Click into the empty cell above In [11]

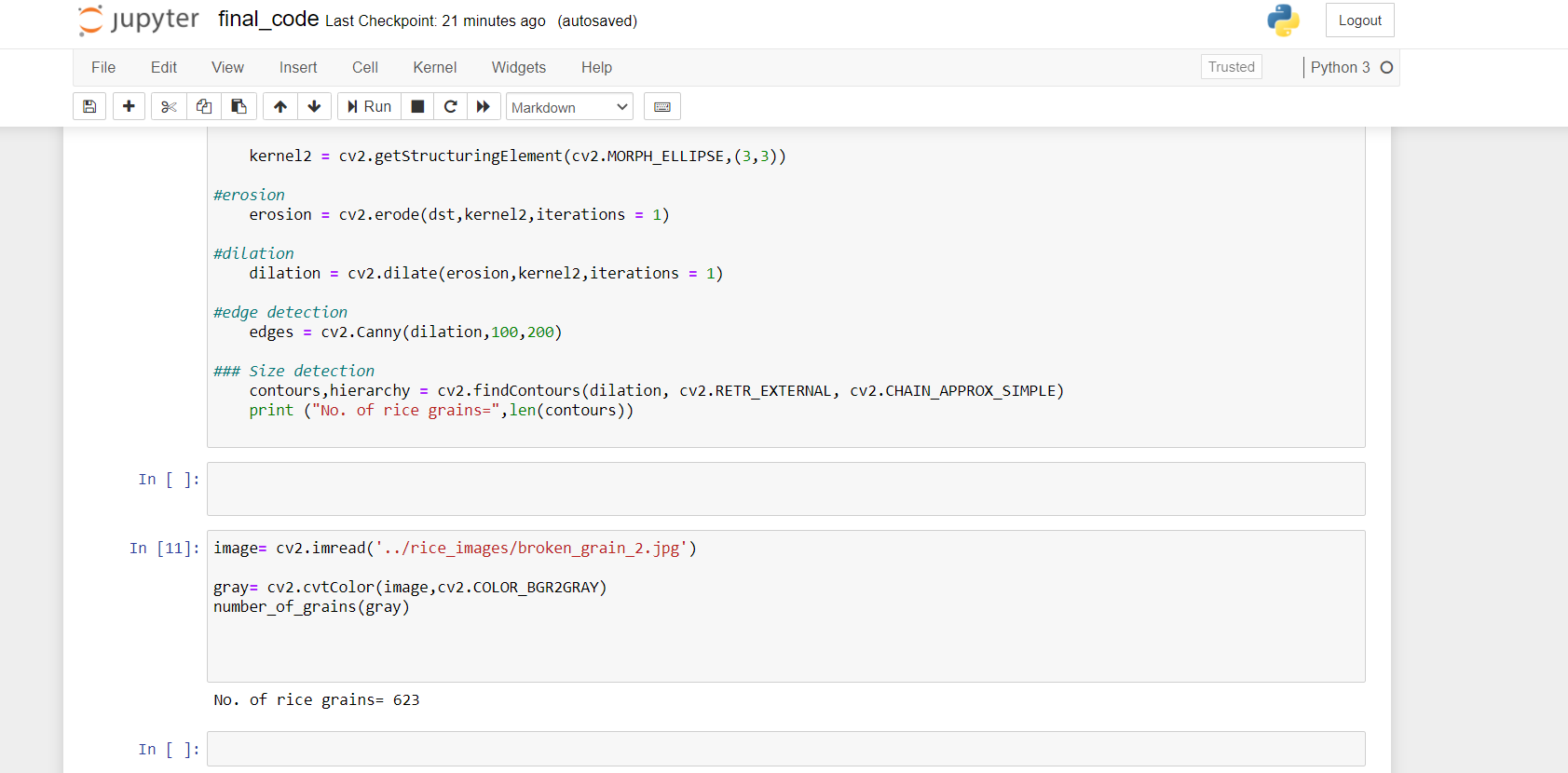click(785, 489)
